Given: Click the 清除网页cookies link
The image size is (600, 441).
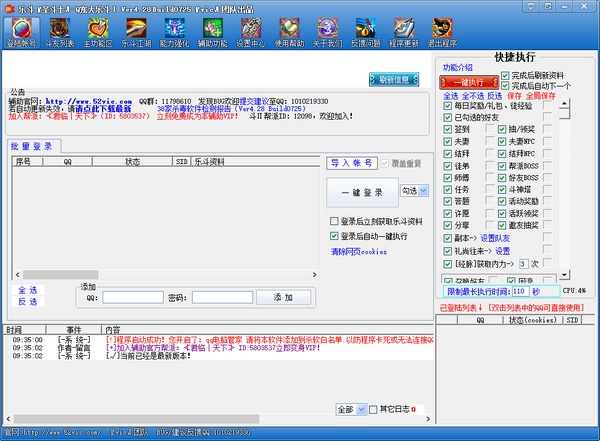Looking at the screenshot, I should [x=357, y=251].
